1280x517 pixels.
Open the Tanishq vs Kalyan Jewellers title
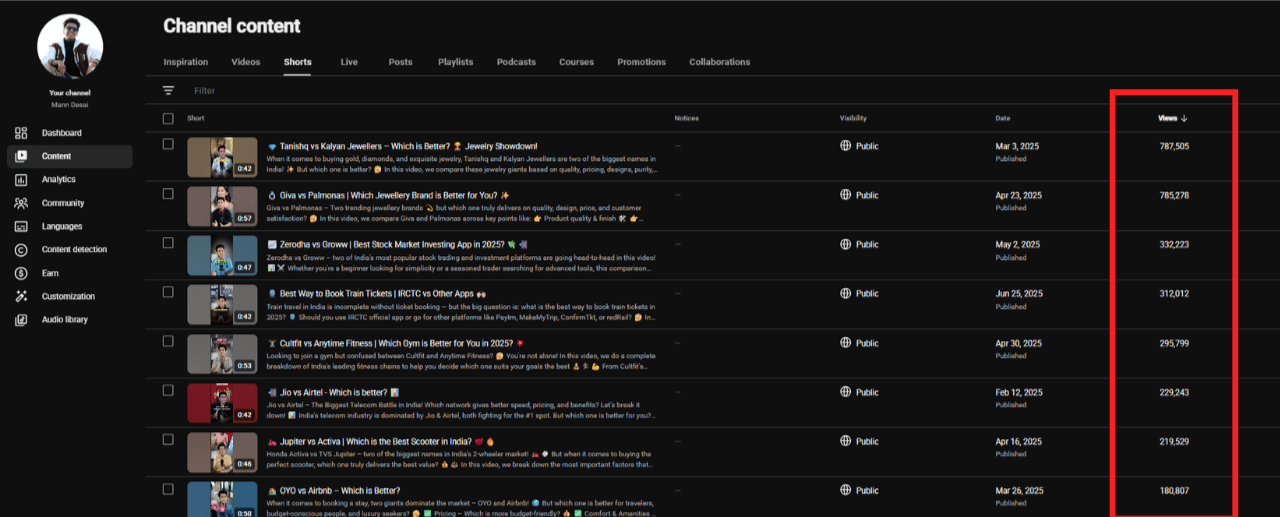[x=402, y=146]
